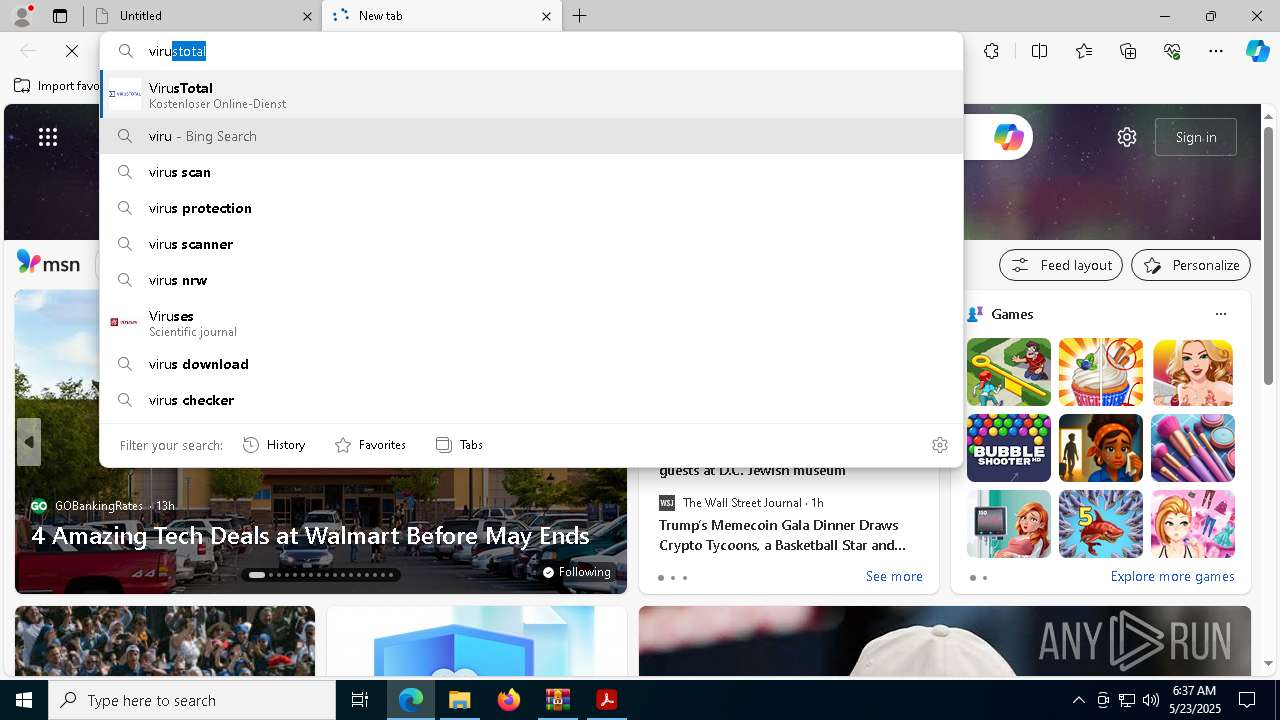Launch WinRAR from taskbar
Viewport: 1280px width, 720px height.
[x=557, y=700]
